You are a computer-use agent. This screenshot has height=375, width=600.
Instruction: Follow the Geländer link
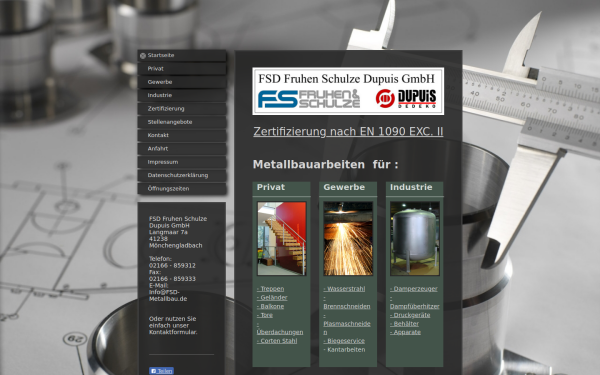pyautogui.click(x=272, y=298)
